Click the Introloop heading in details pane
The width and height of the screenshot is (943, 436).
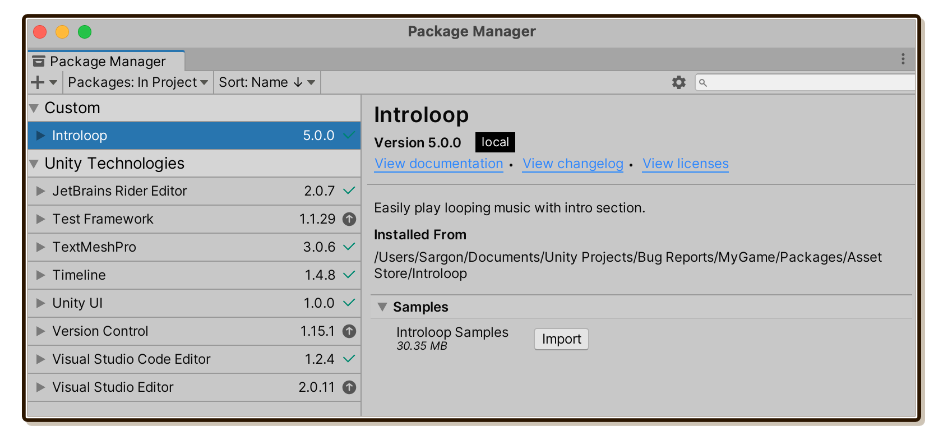click(x=421, y=115)
